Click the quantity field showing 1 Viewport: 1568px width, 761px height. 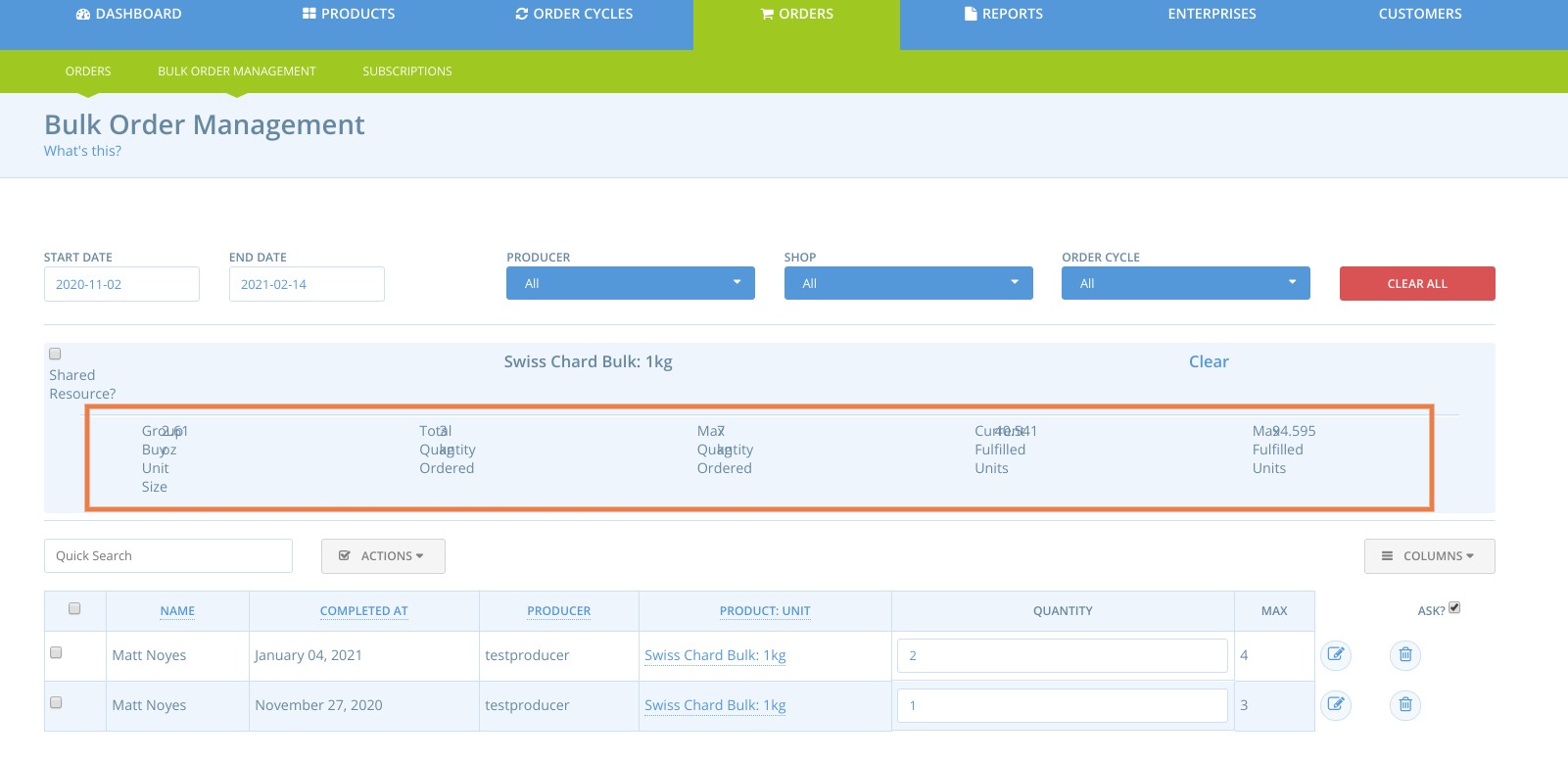[1063, 705]
